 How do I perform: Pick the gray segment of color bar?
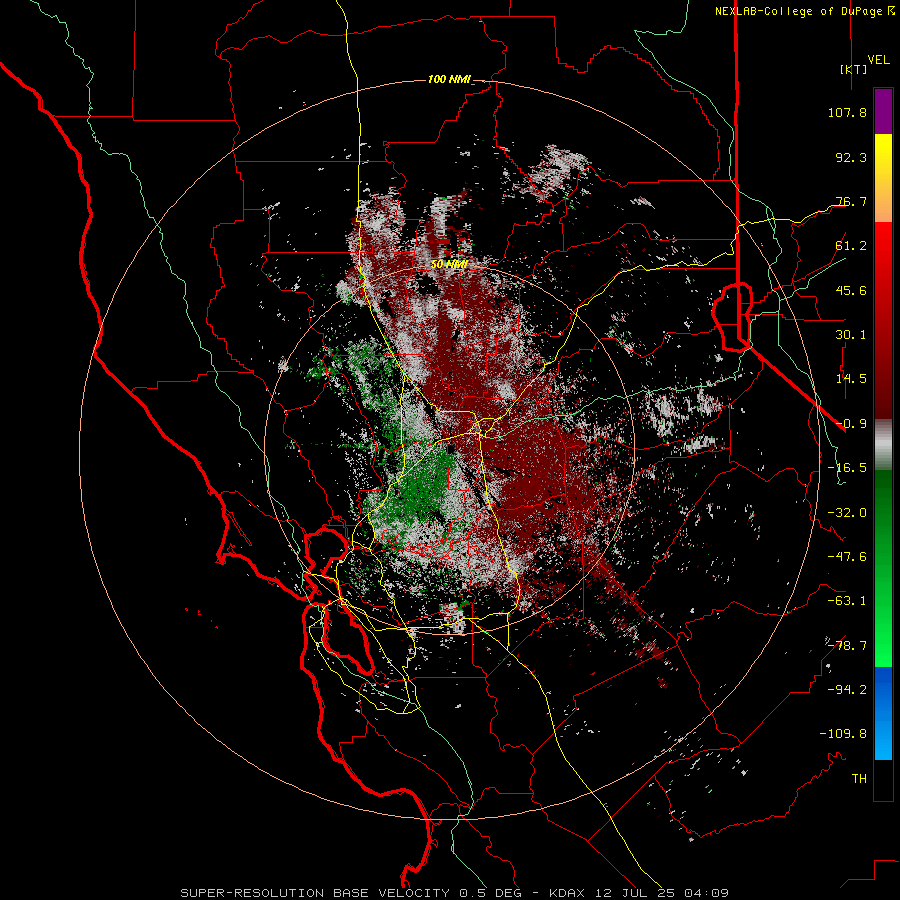883,445
